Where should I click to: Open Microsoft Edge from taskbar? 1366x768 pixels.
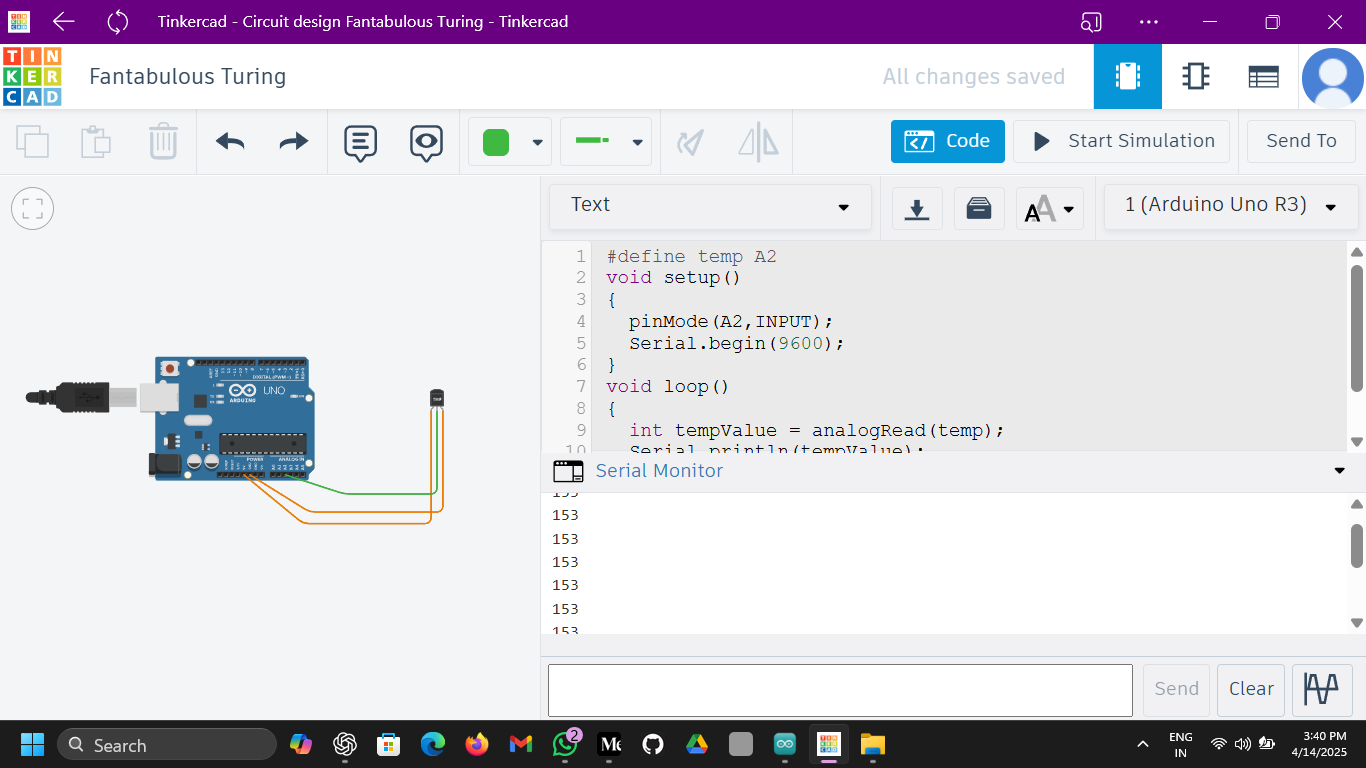click(432, 745)
